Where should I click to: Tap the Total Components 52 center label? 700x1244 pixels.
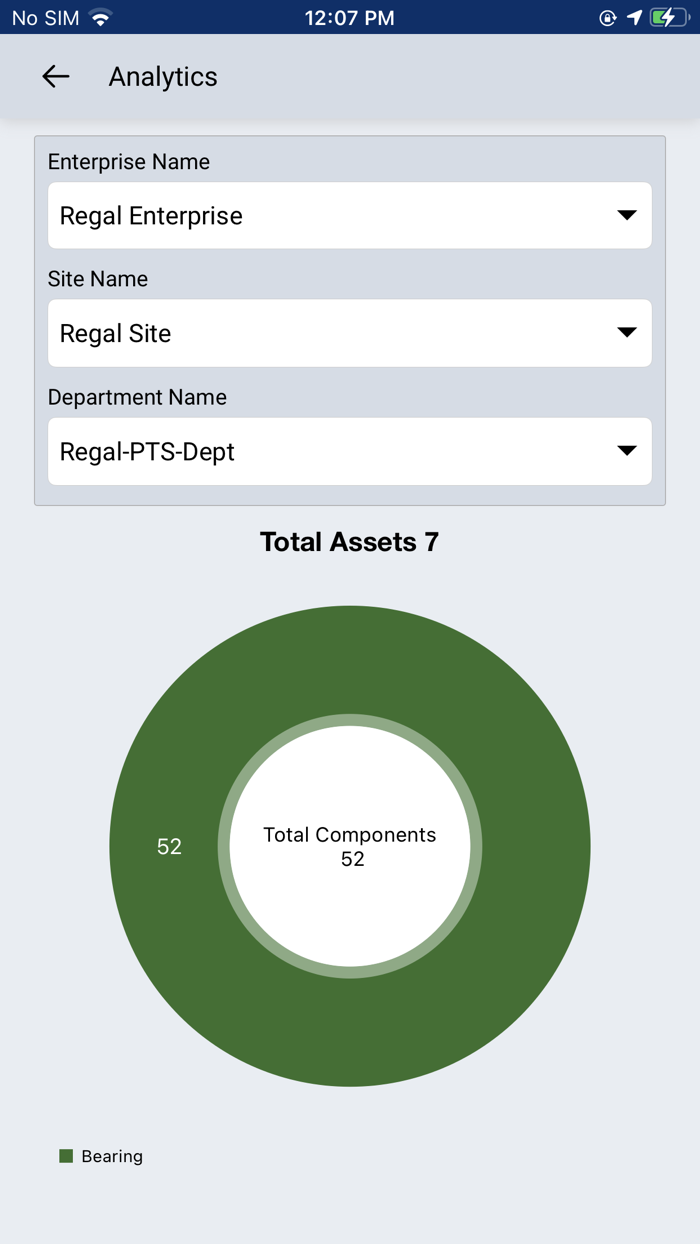tap(349, 846)
